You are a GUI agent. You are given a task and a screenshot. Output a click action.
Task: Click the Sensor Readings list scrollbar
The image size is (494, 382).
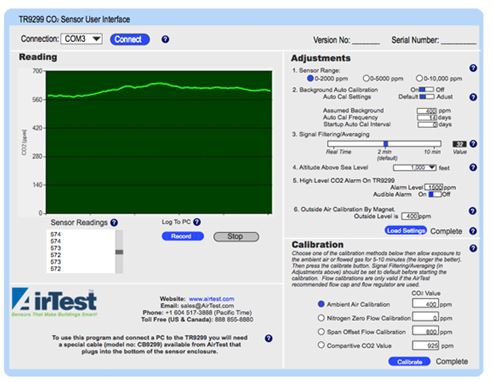click(x=119, y=252)
